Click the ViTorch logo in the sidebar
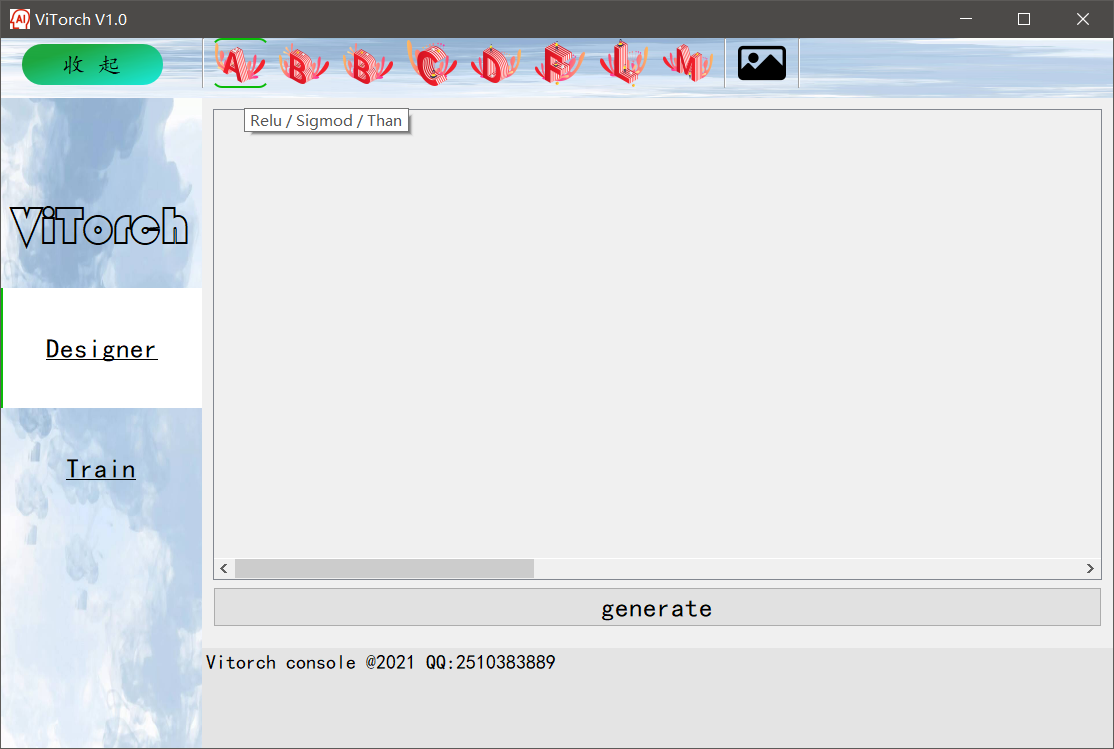 tap(99, 227)
